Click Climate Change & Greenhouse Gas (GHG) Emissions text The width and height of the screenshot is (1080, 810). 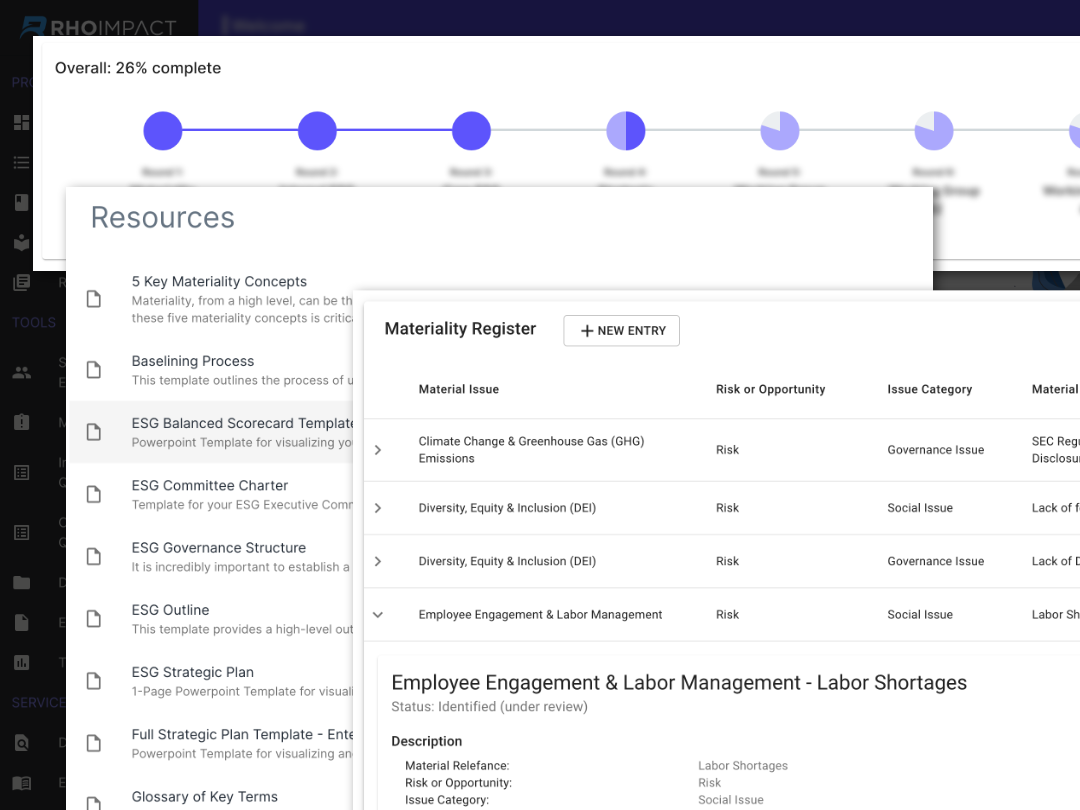pos(531,450)
